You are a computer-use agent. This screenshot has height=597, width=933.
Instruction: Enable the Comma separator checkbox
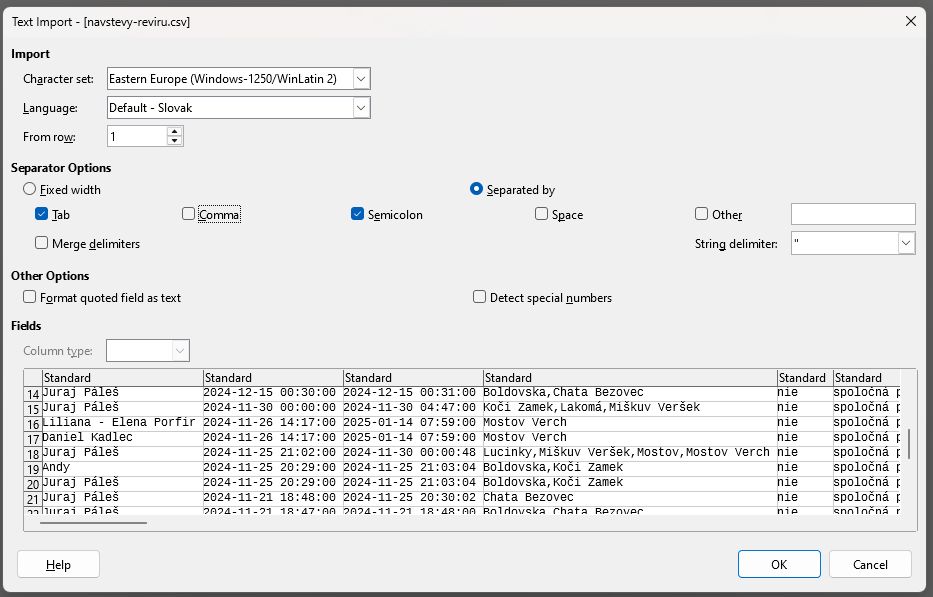[x=189, y=214]
